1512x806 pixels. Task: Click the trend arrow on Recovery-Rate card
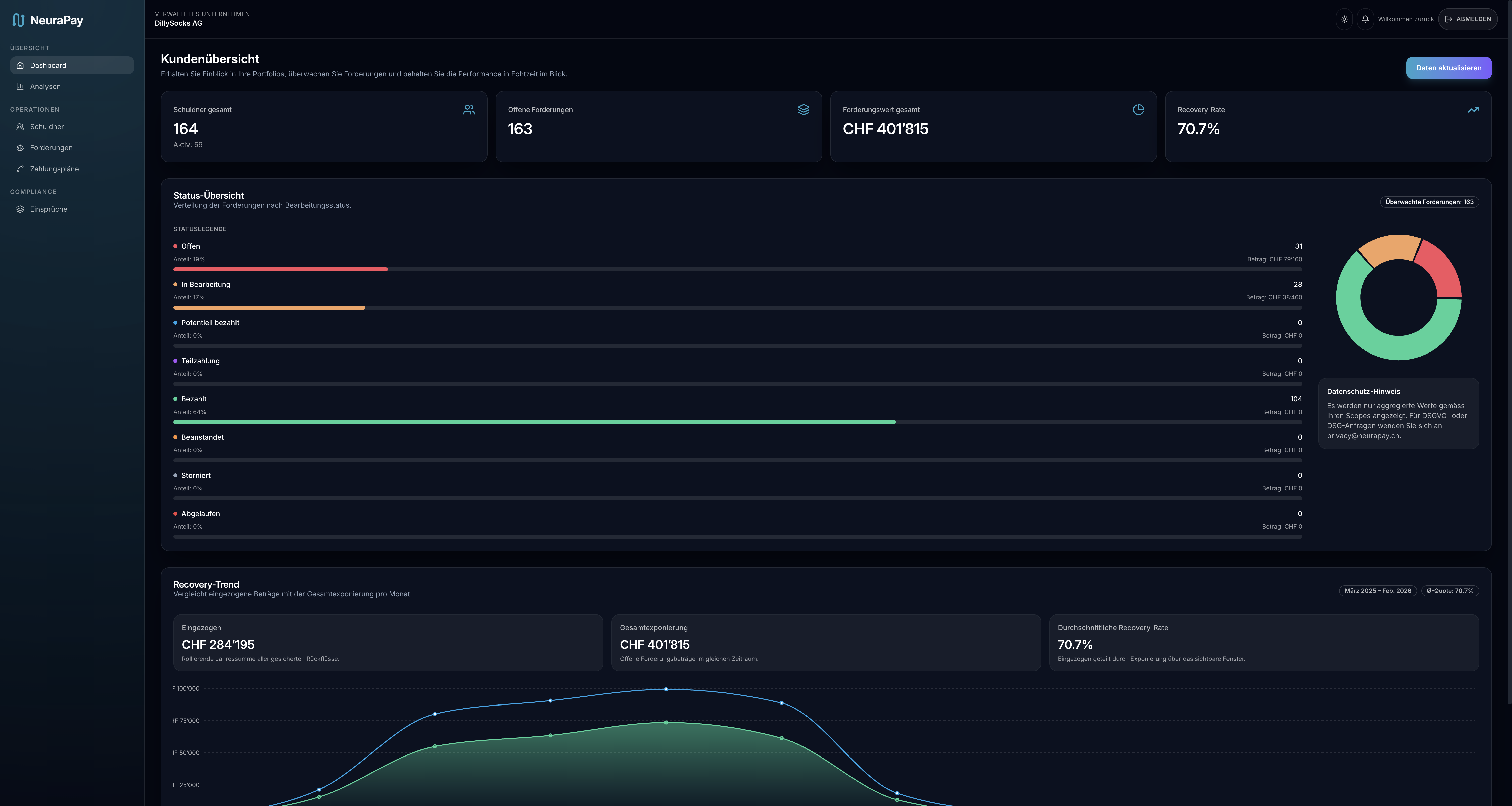pos(1473,109)
